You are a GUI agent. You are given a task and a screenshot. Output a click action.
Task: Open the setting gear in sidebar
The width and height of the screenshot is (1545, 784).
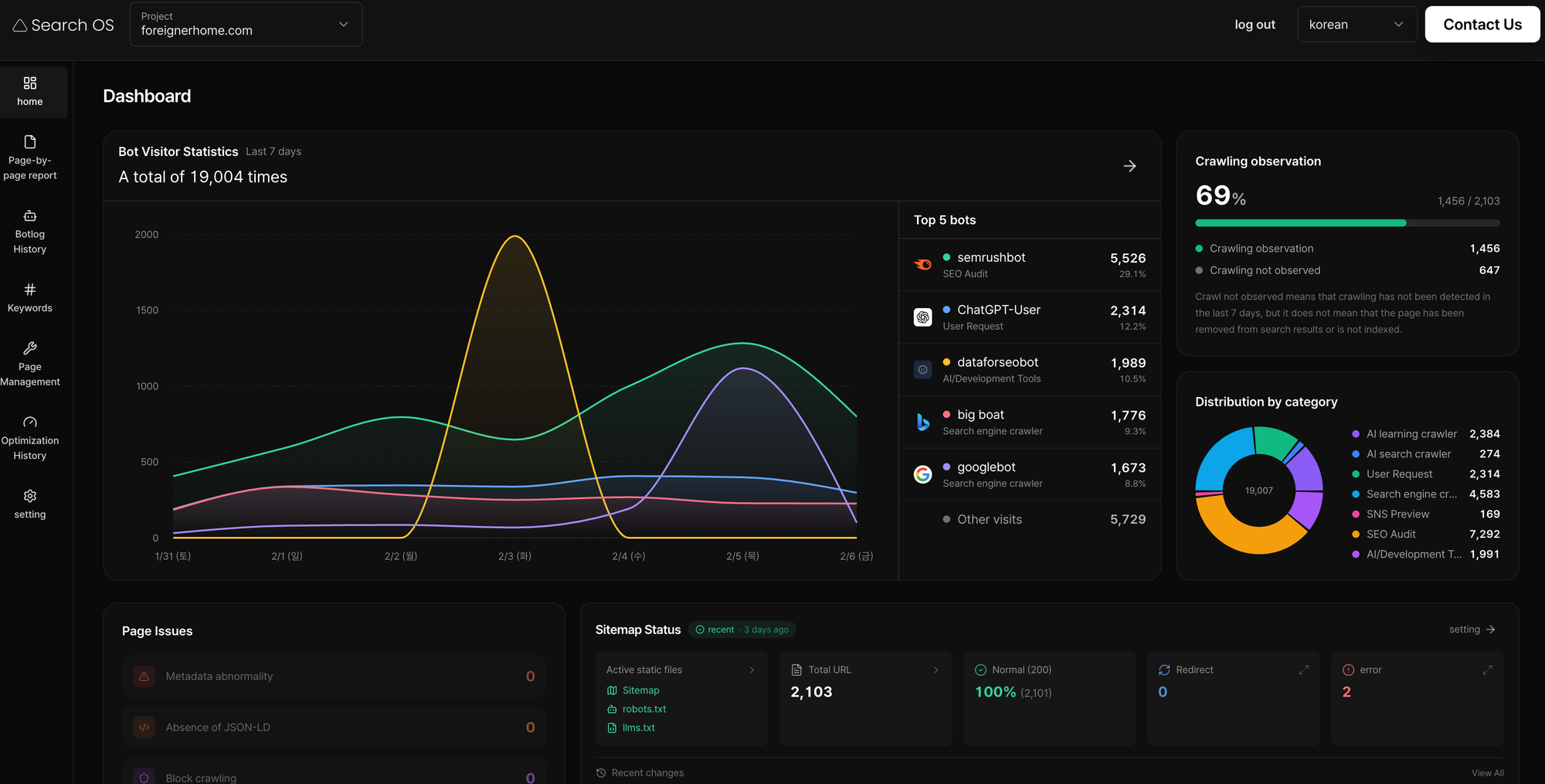pyautogui.click(x=30, y=496)
